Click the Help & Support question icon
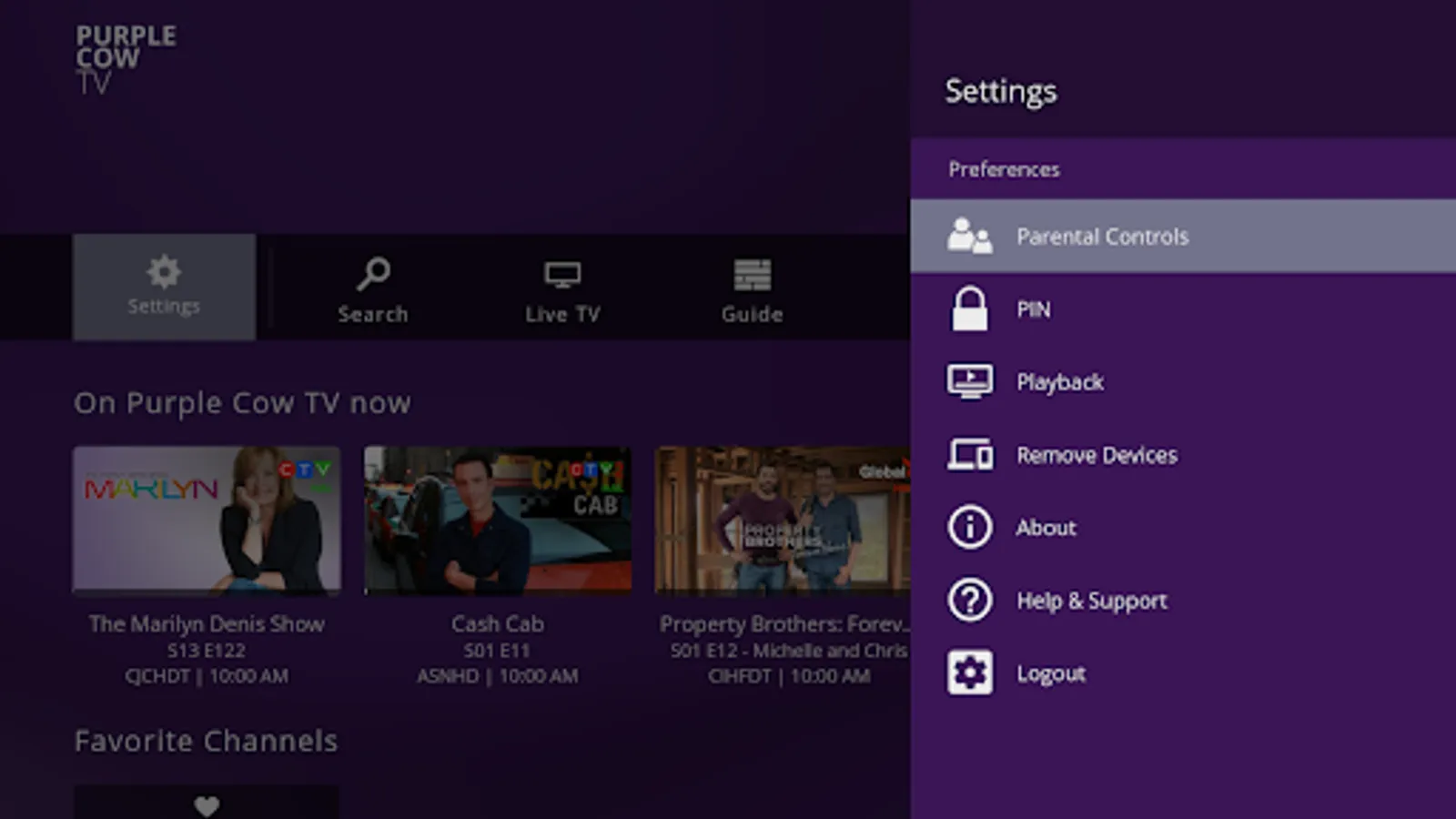Screen dimensions: 1456x819 pyautogui.click(x=969, y=600)
